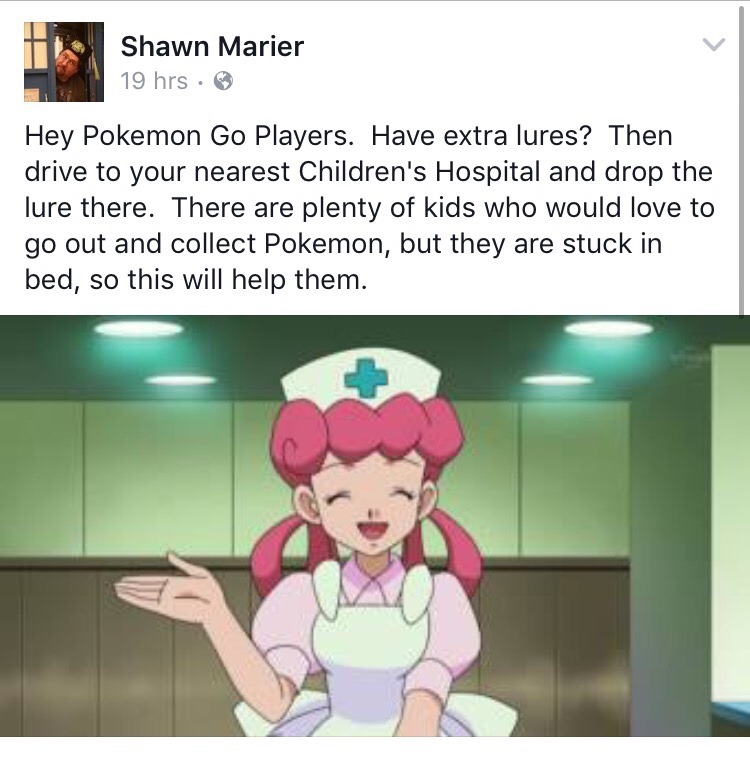Viewport: 750px width, 760px height.
Task: Click the final line "bed, so this will help them."
Action: click(x=196, y=280)
